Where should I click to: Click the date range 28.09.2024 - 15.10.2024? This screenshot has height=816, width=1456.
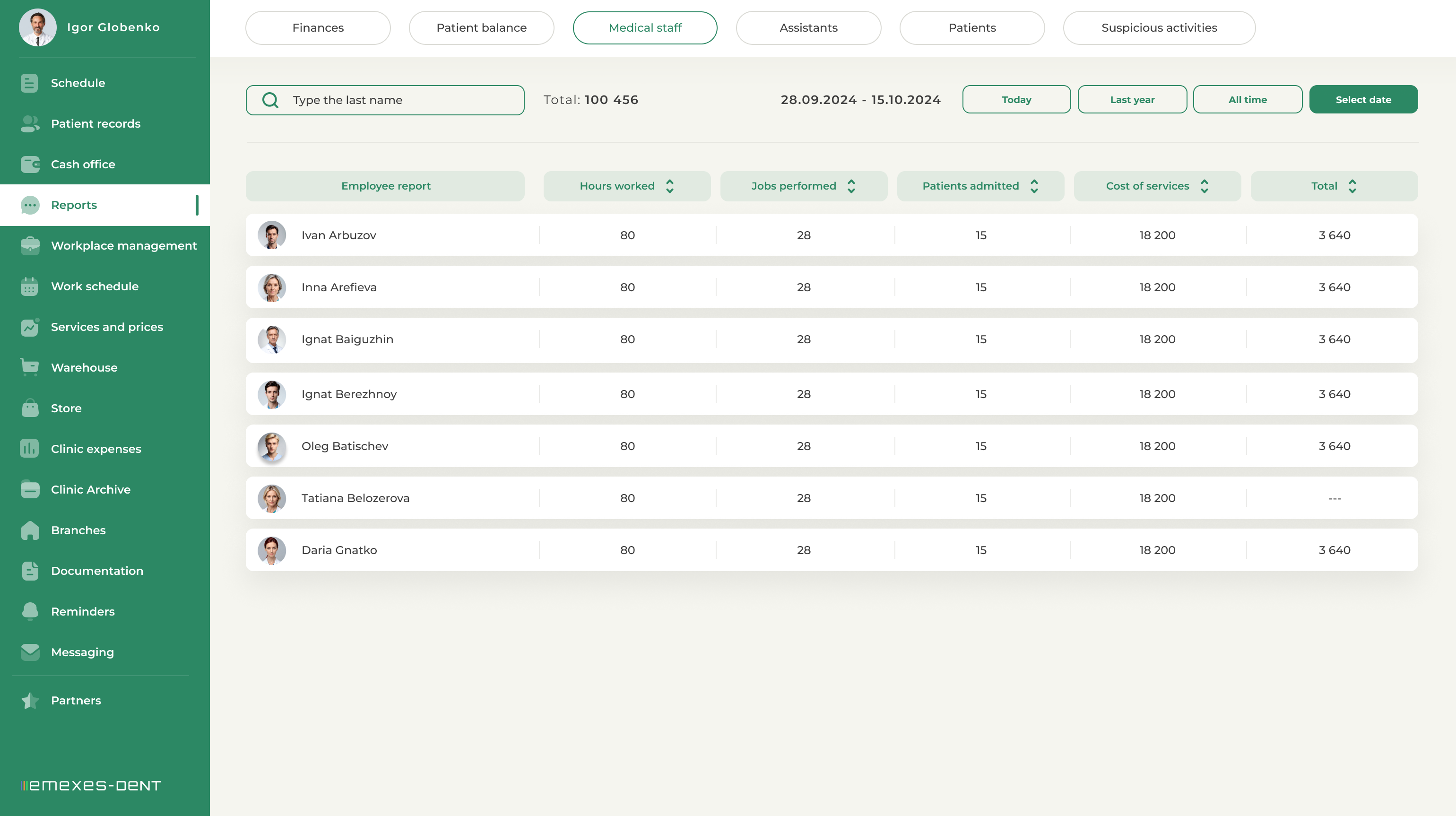[861, 100]
